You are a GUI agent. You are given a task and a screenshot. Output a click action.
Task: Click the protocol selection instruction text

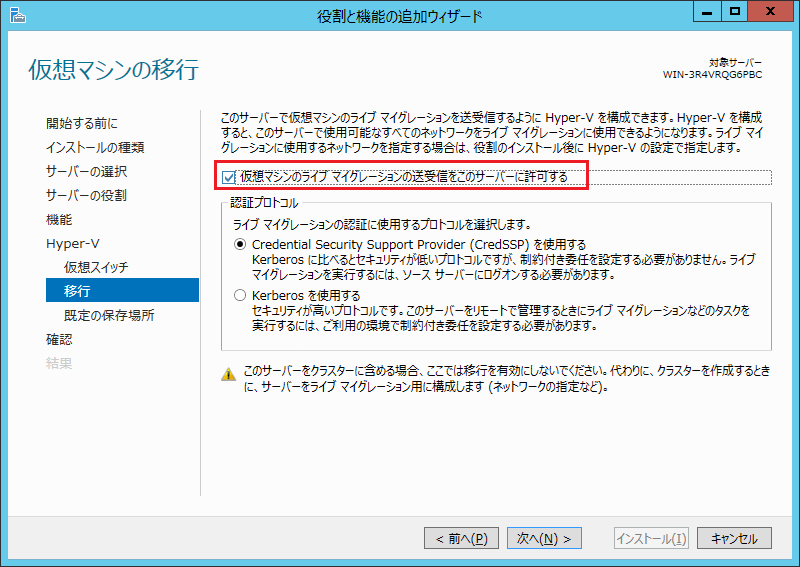pos(382,225)
